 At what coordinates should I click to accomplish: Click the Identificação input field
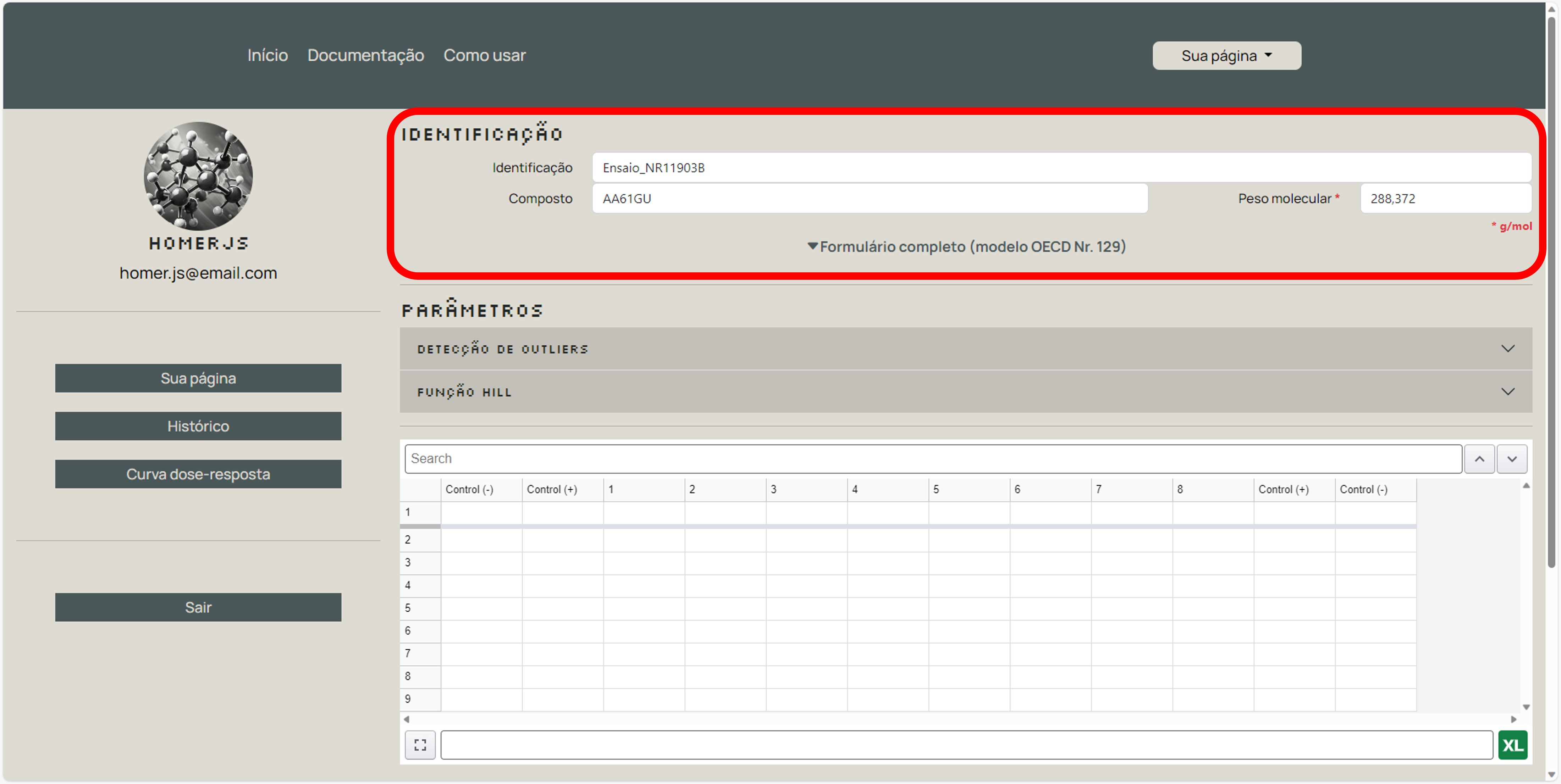point(1062,168)
